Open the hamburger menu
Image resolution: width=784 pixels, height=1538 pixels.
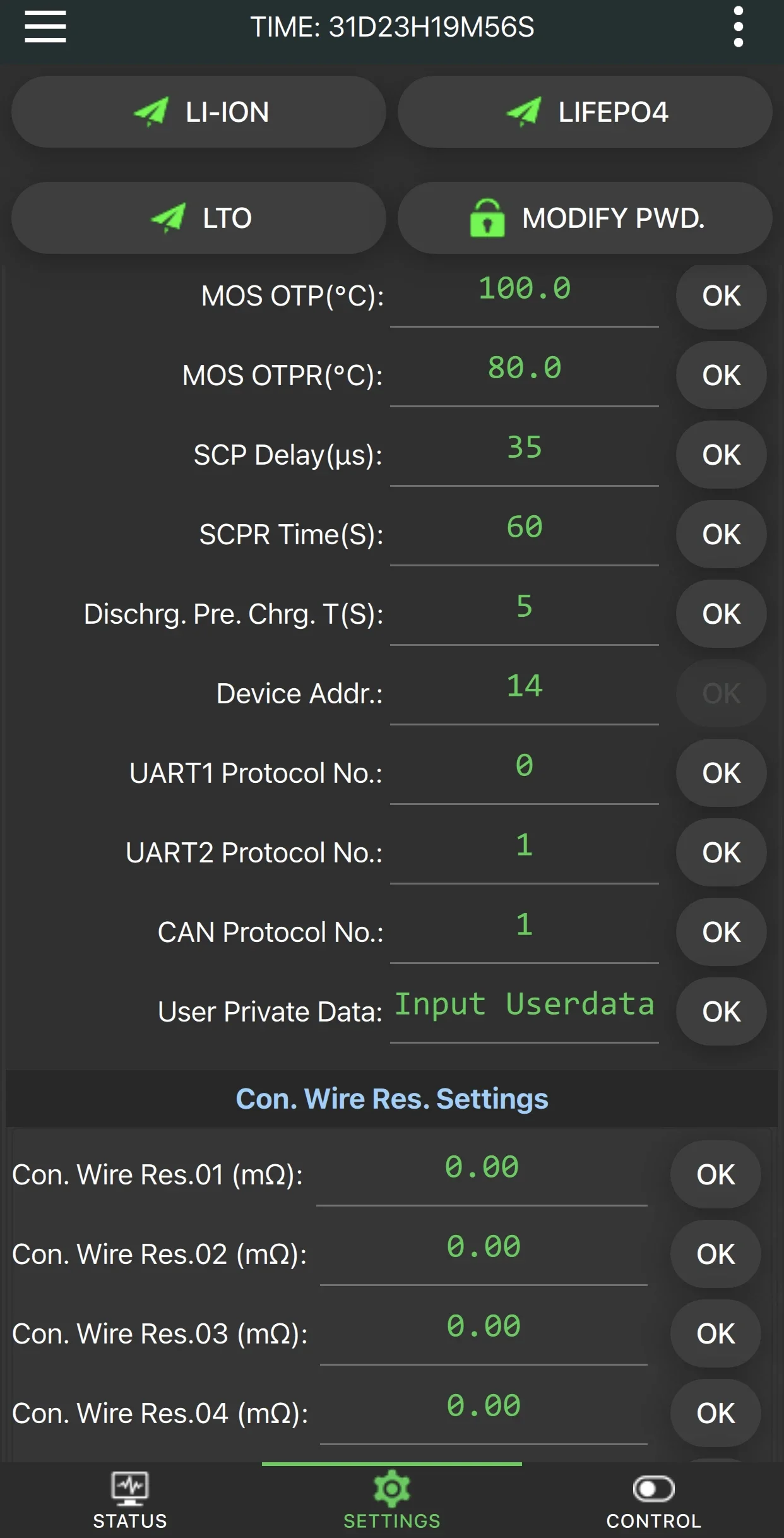point(45,27)
